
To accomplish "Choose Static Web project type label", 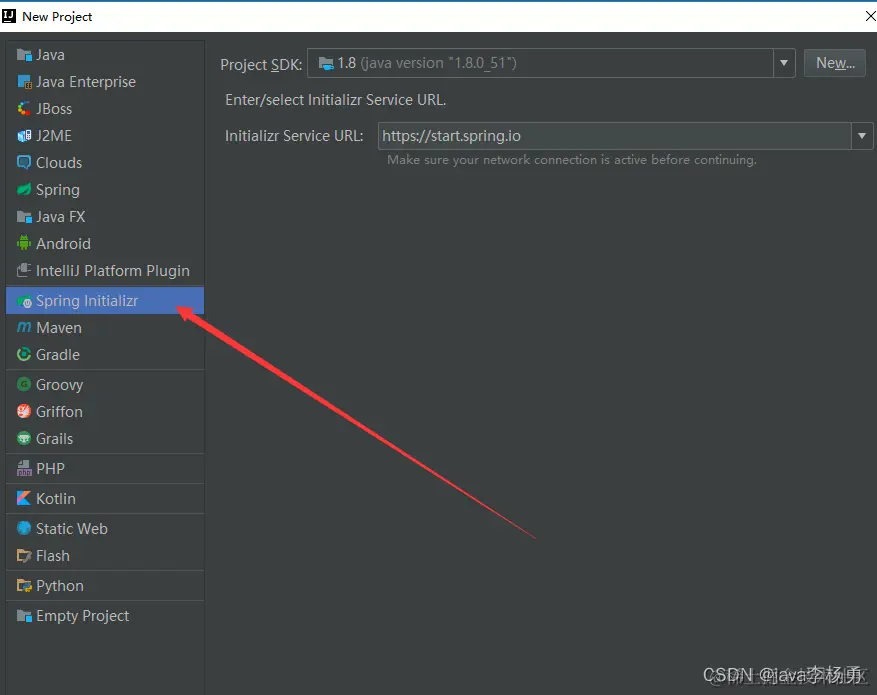I will 72,528.
